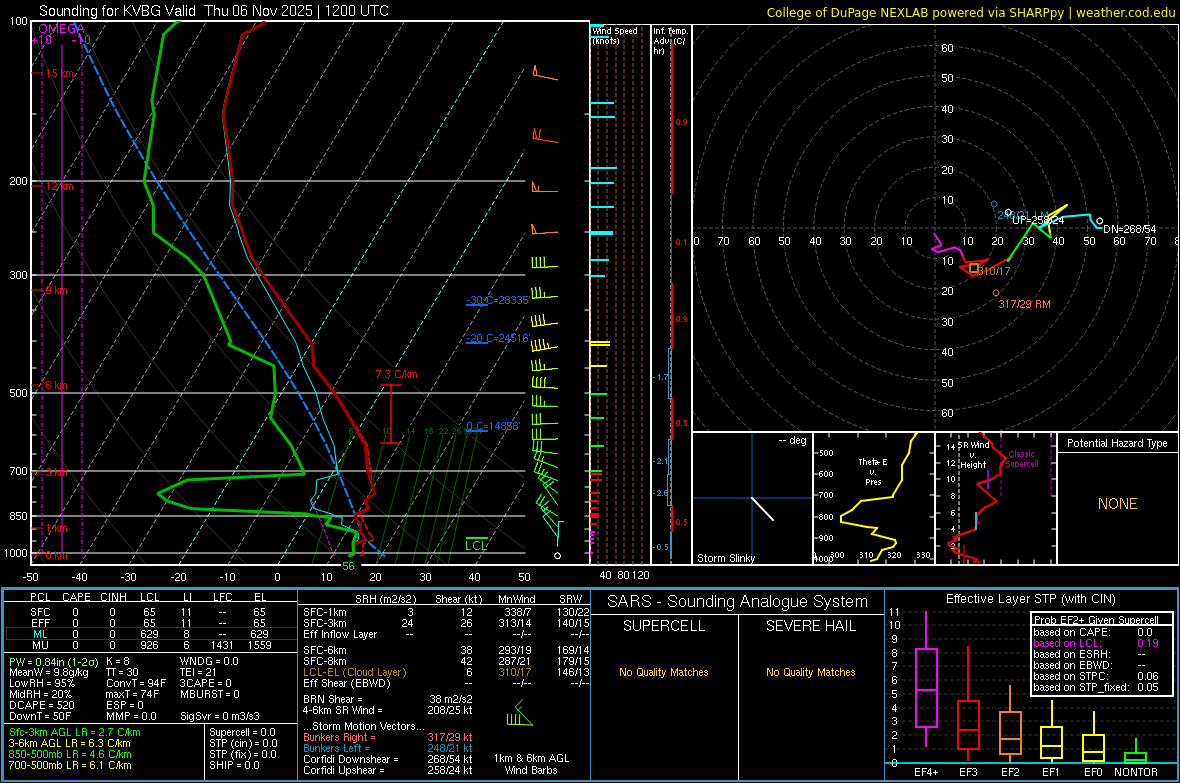The width and height of the screenshot is (1180, 783).
Task: Click the weather.cod.edu NEXLAB credit text
Action: tap(970, 12)
